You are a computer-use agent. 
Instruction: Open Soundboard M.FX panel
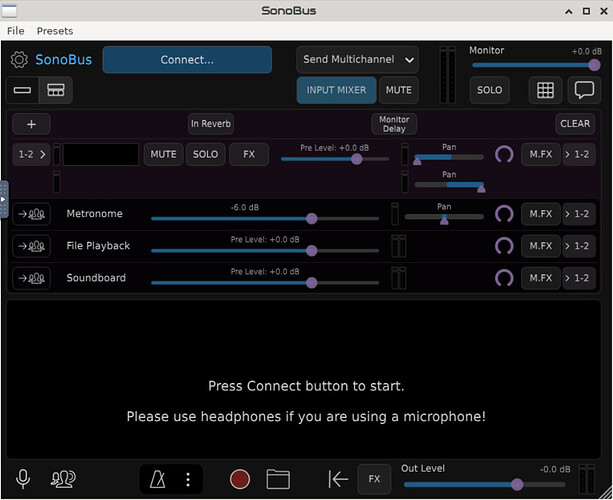pyautogui.click(x=541, y=278)
